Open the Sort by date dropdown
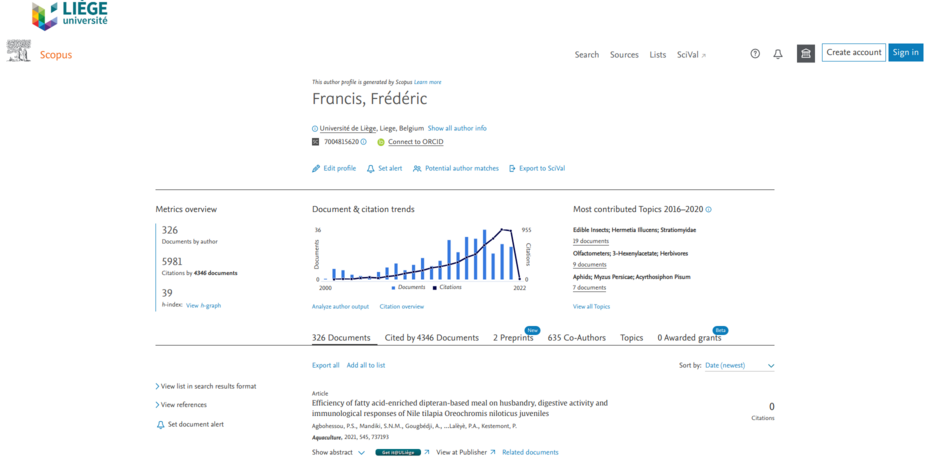 click(739, 366)
